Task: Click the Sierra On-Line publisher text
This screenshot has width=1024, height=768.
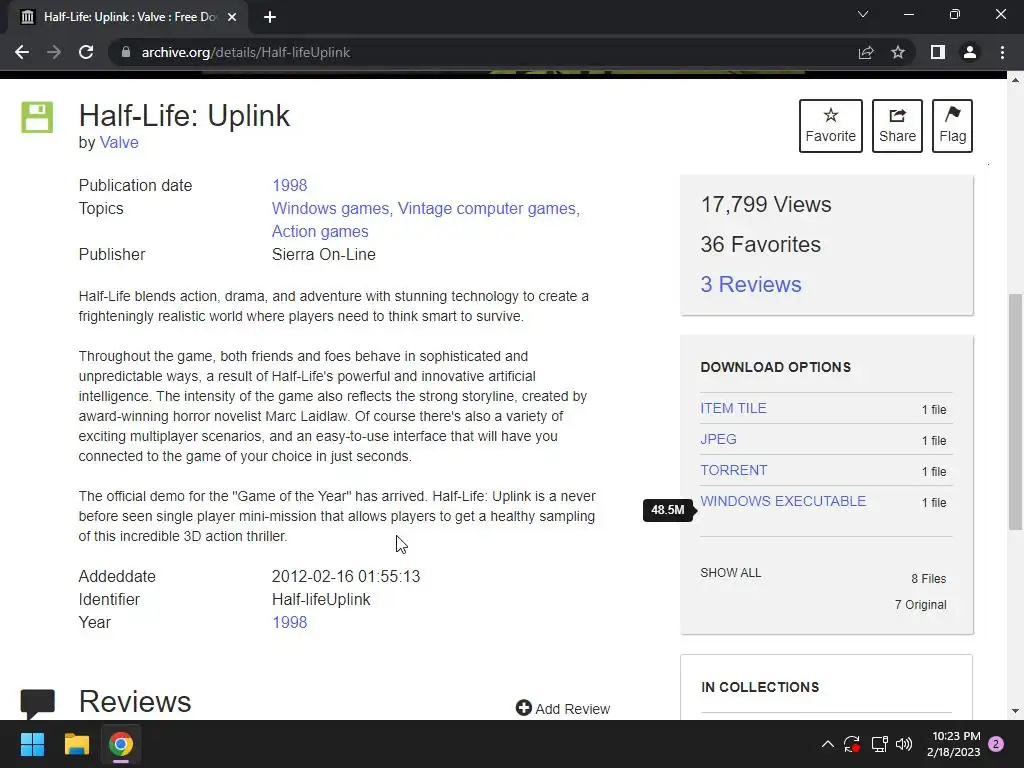Action: [x=323, y=255]
